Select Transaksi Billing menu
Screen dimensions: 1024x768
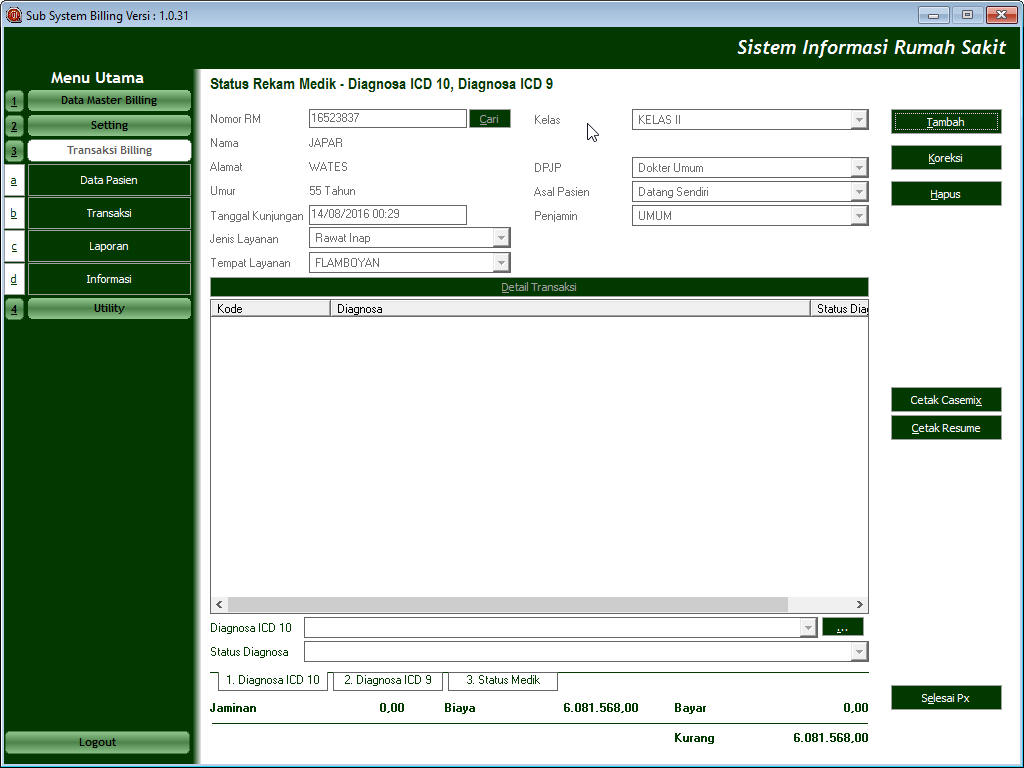109,150
